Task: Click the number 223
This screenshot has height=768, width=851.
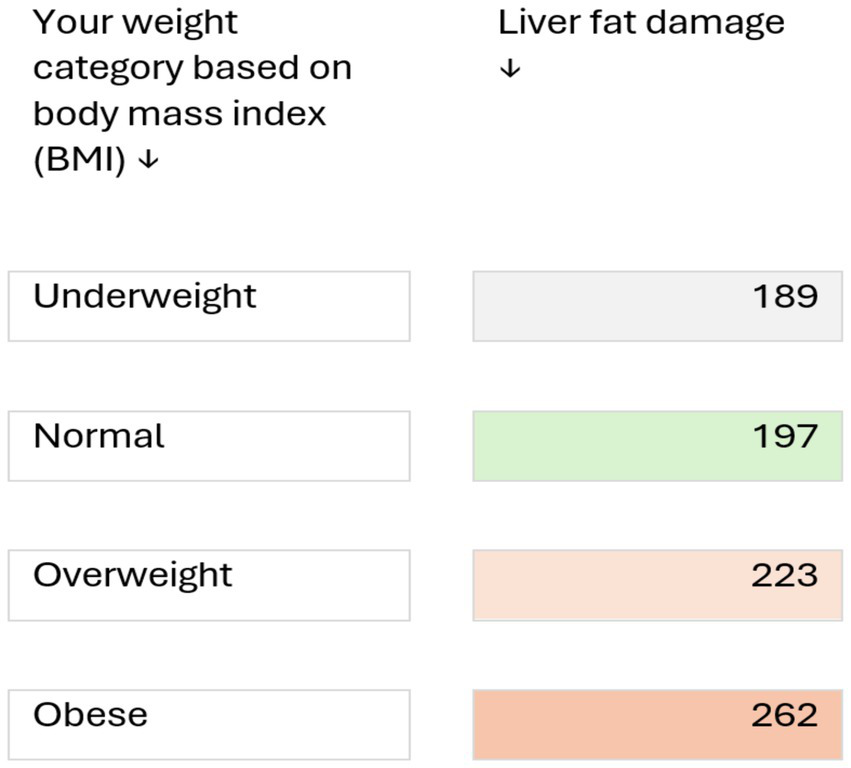Action: point(785,576)
